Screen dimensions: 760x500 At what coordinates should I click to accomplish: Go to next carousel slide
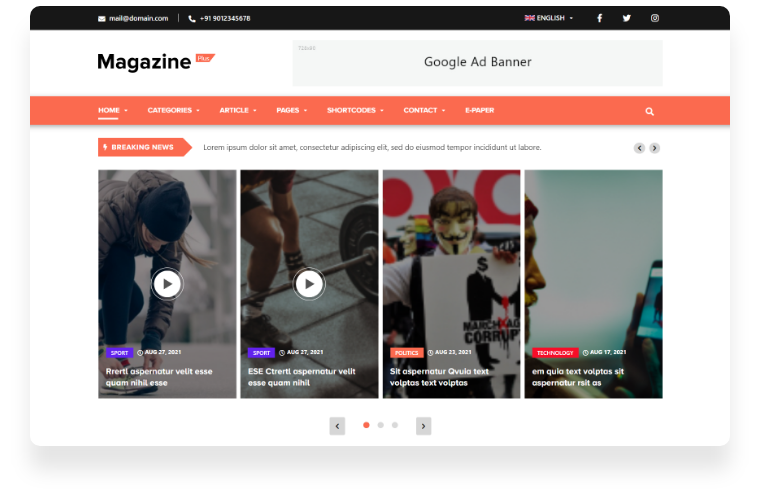click(x=423, y=426)
